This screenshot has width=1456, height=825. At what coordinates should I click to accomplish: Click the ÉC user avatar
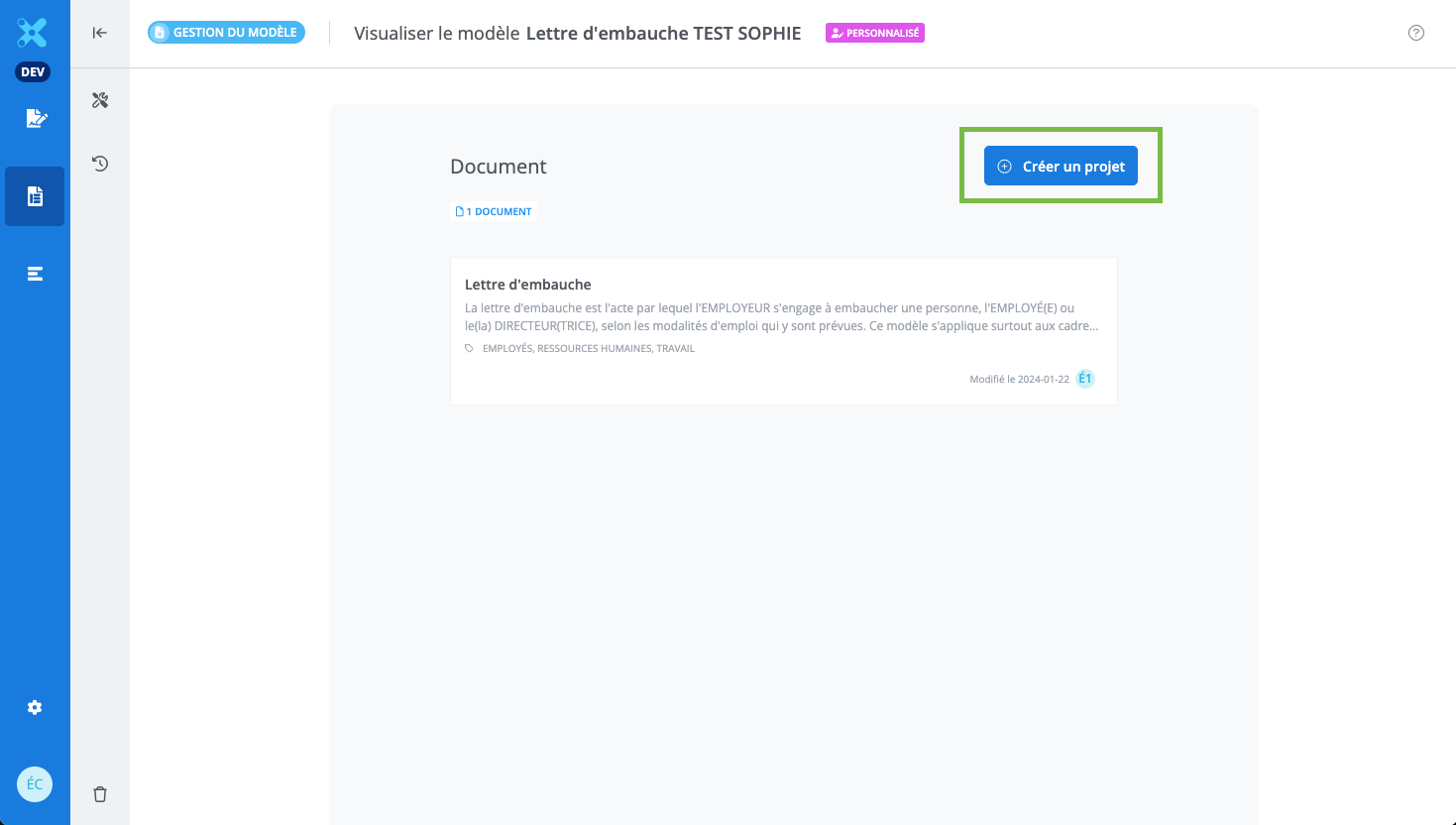[35, 784]
